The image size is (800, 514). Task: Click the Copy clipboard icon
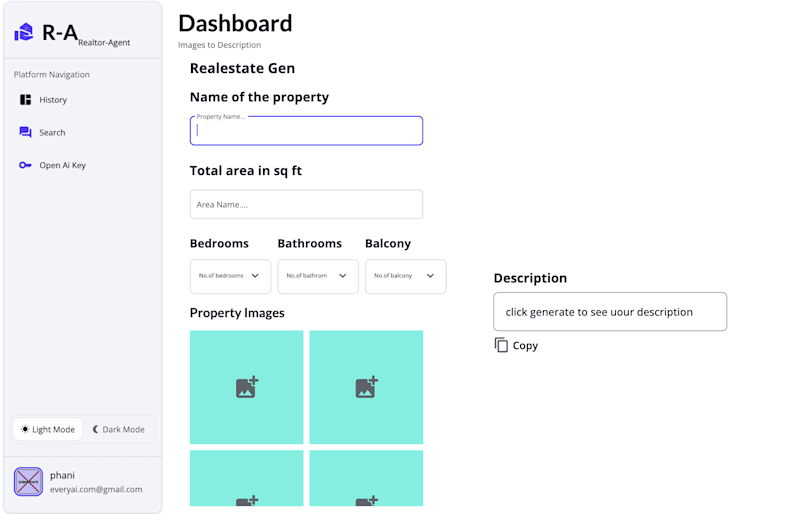coord(501,345)
